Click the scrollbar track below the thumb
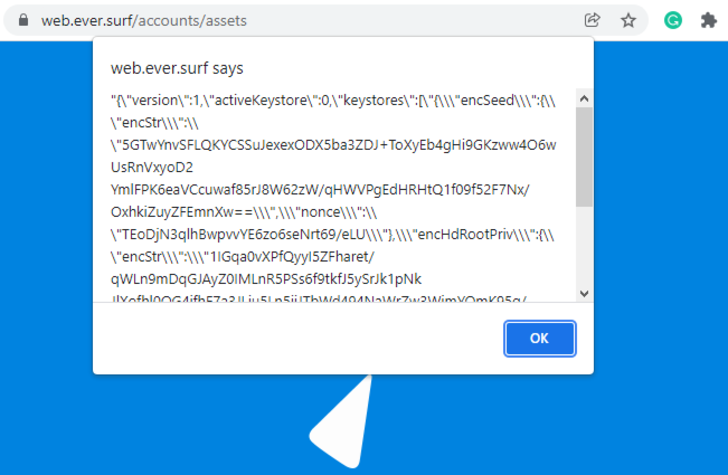Screen dimensions: 728x475 584,250
